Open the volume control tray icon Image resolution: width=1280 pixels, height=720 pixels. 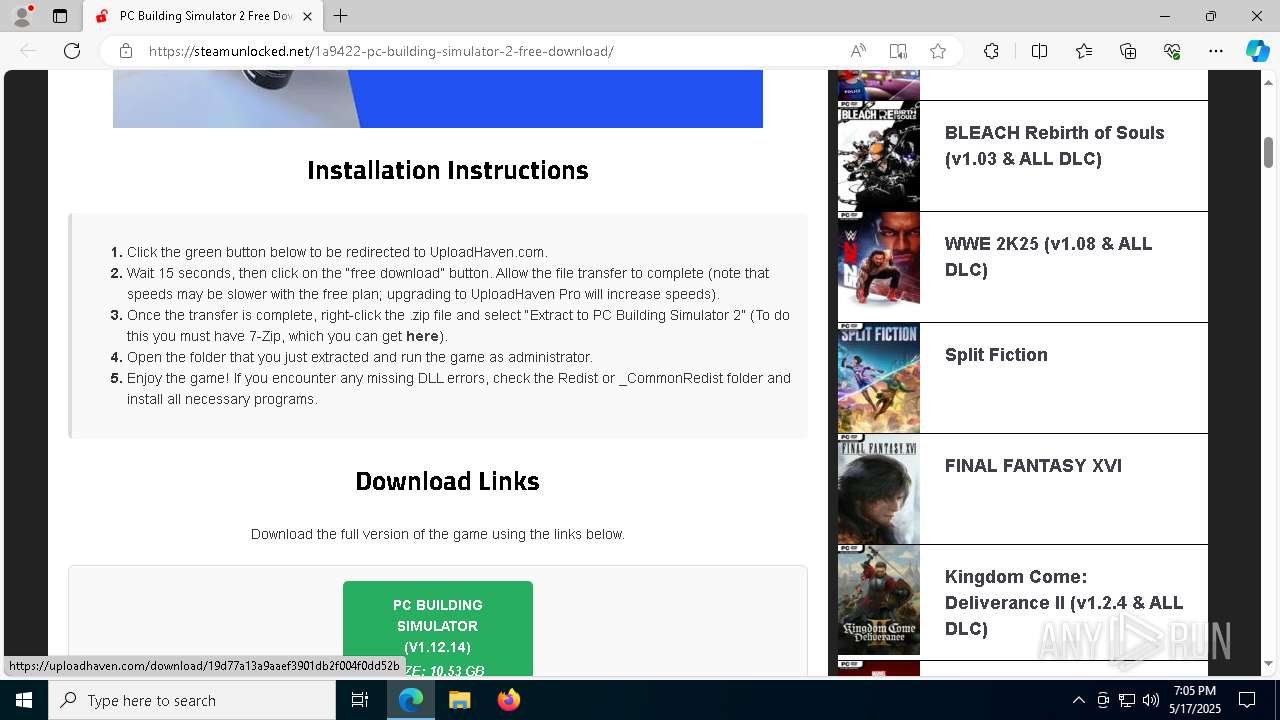pyautogui.click(x=1151, y=700)
